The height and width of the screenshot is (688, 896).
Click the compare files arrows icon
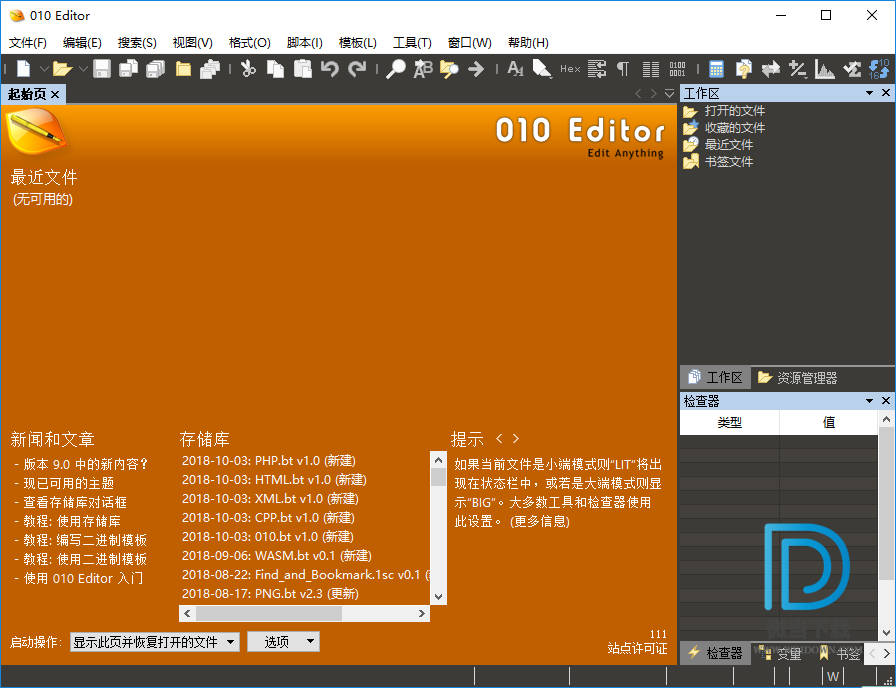pyautogui.click(x=770, y=69)
